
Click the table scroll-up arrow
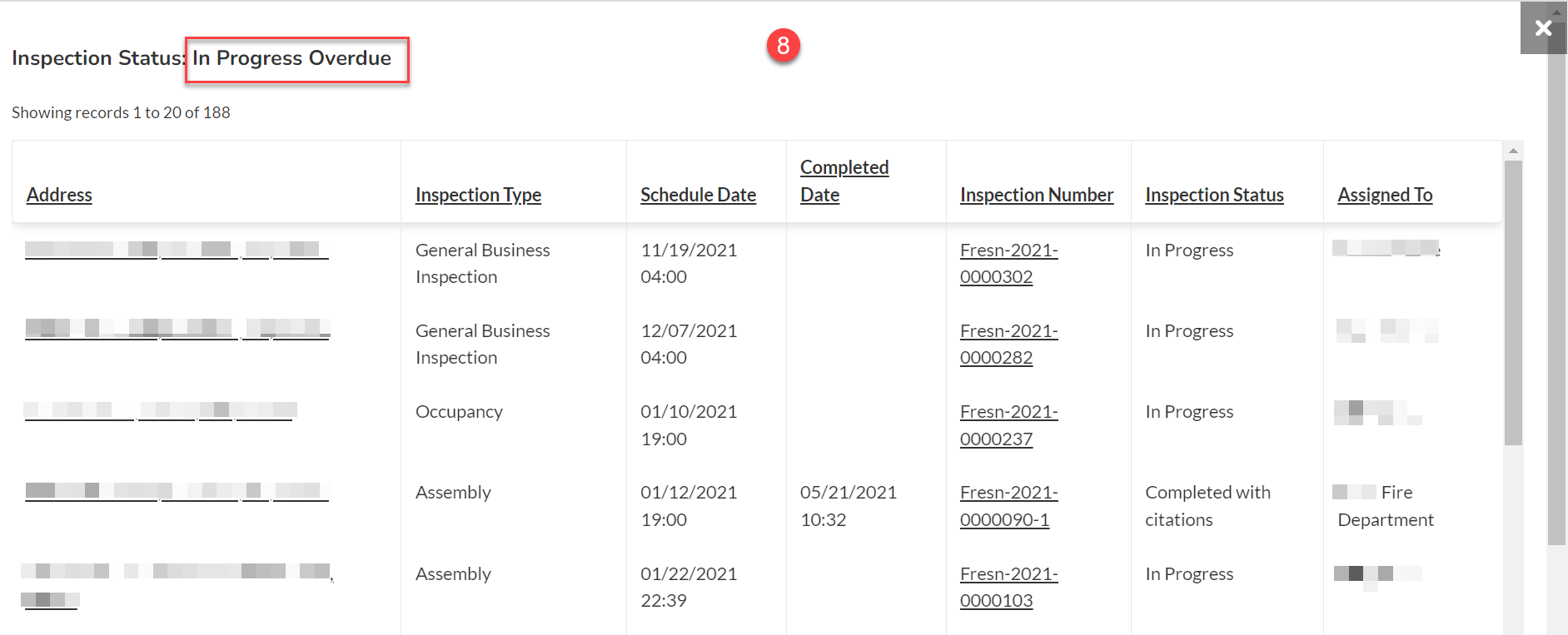[x=1513, y=151]
